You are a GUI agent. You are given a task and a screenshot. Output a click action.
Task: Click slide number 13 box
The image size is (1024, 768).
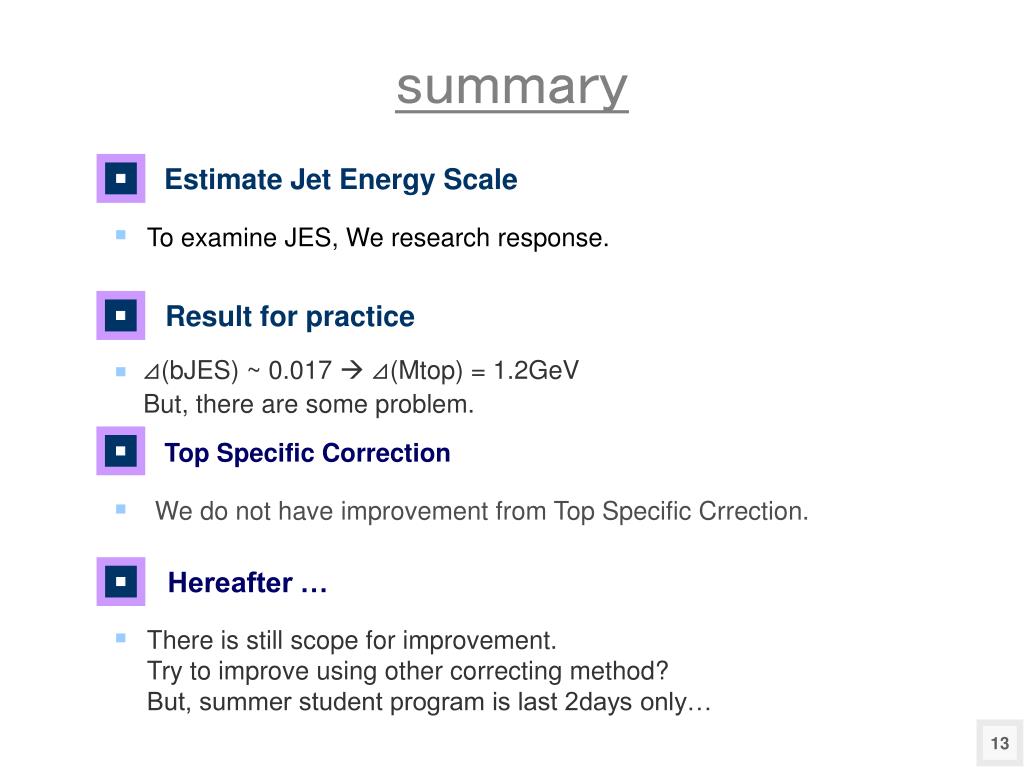click(1000, 743)
